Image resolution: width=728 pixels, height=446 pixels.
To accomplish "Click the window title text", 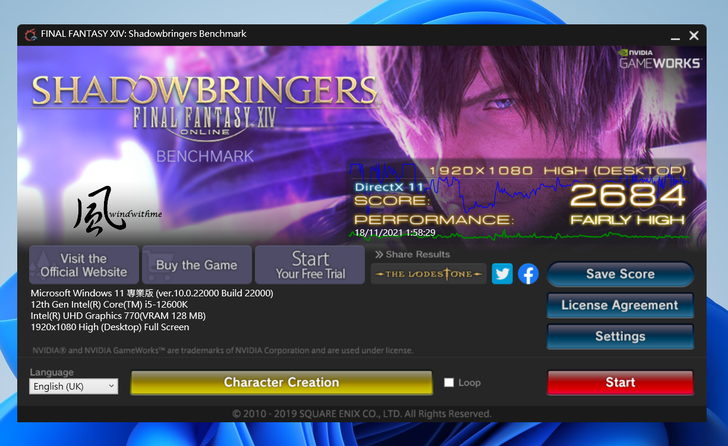I will click(x=143, y=34).
